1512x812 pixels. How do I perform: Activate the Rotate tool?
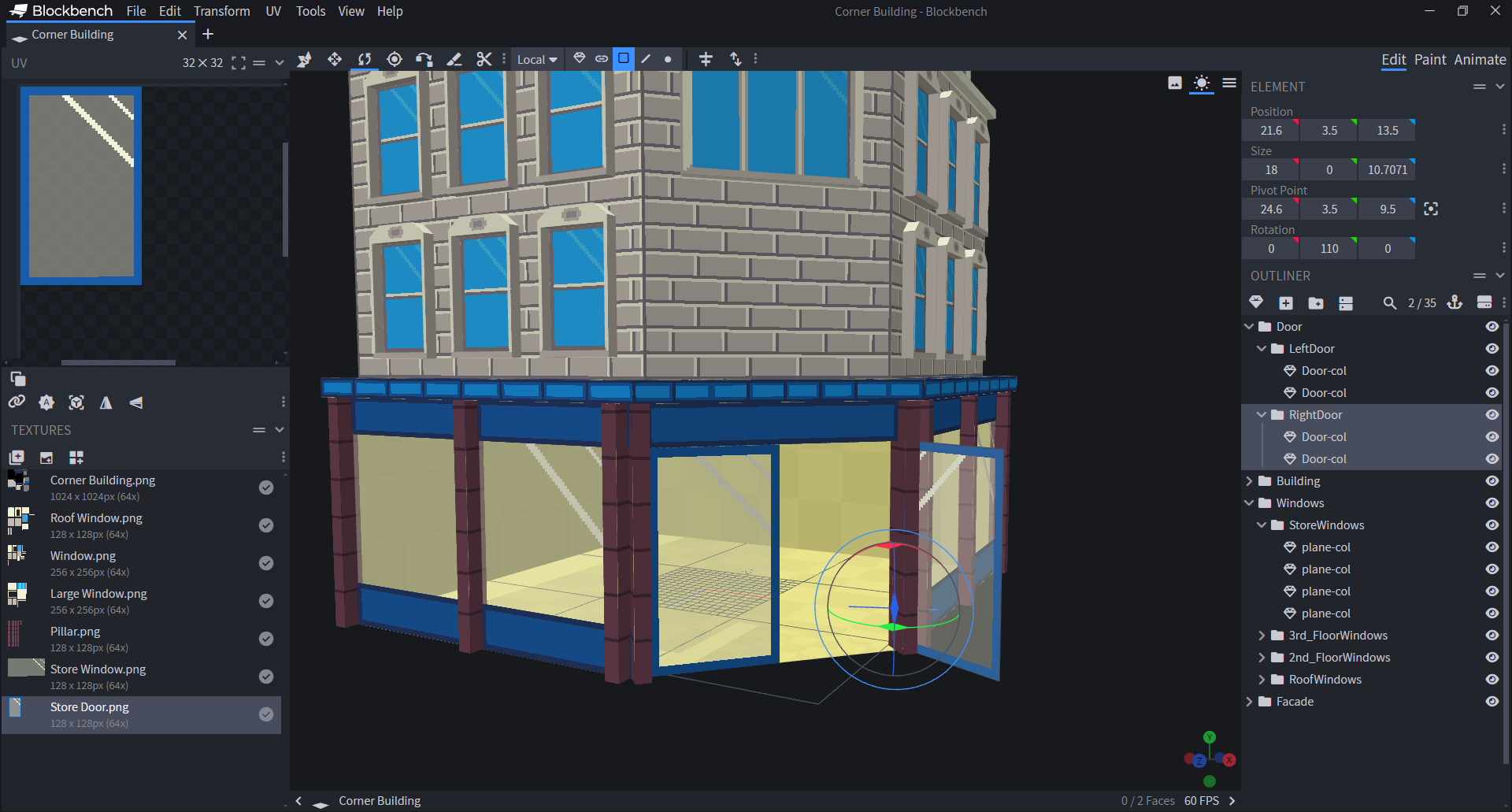click(x=364, y=59)
